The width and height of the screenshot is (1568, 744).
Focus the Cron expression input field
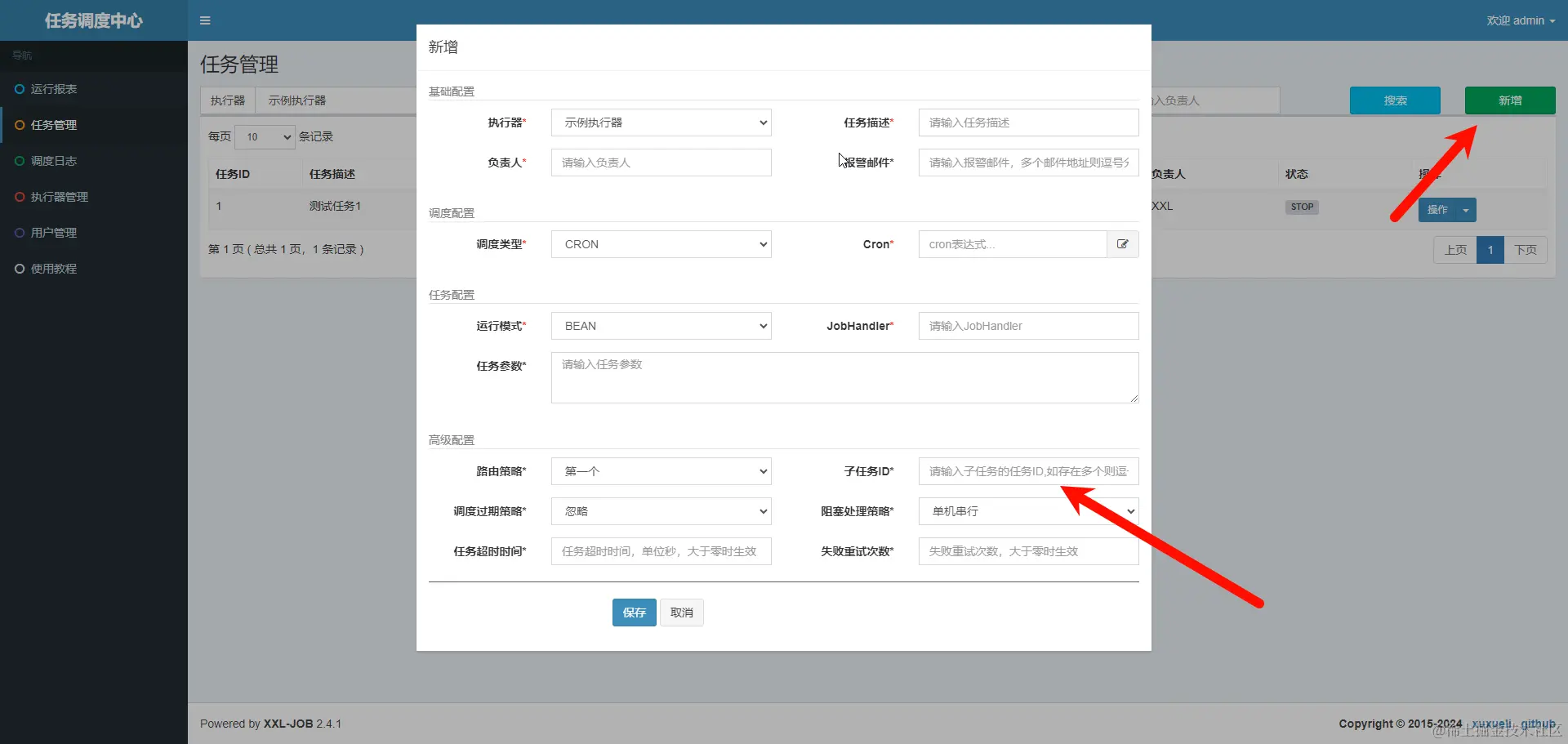1013,244
